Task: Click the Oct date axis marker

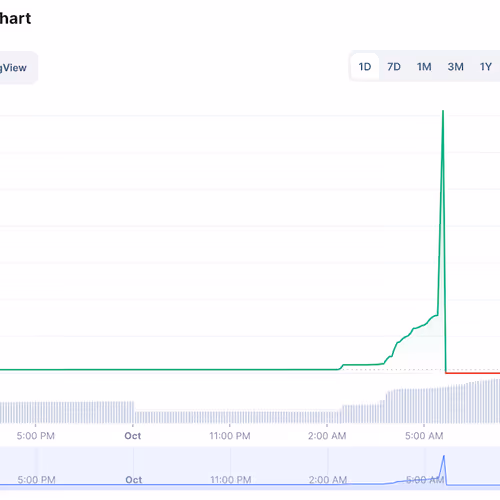Action: point(133,436)
